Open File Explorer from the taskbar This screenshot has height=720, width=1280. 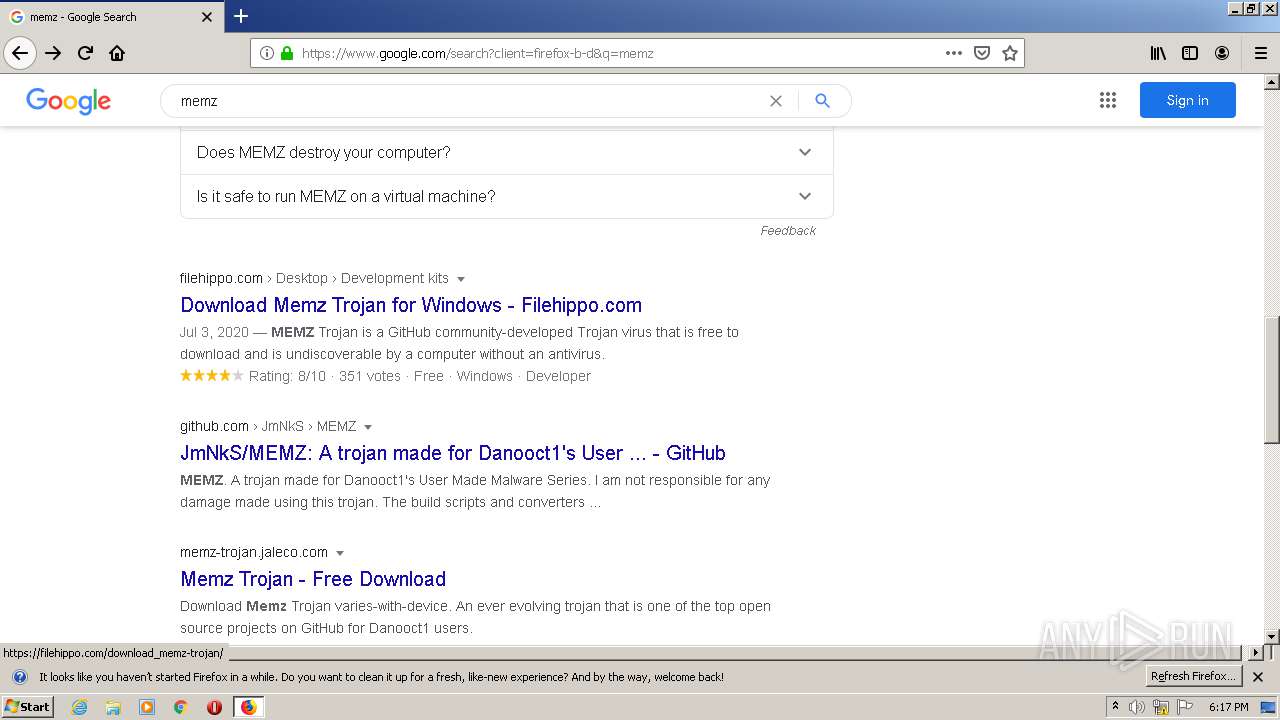point(113,707)
